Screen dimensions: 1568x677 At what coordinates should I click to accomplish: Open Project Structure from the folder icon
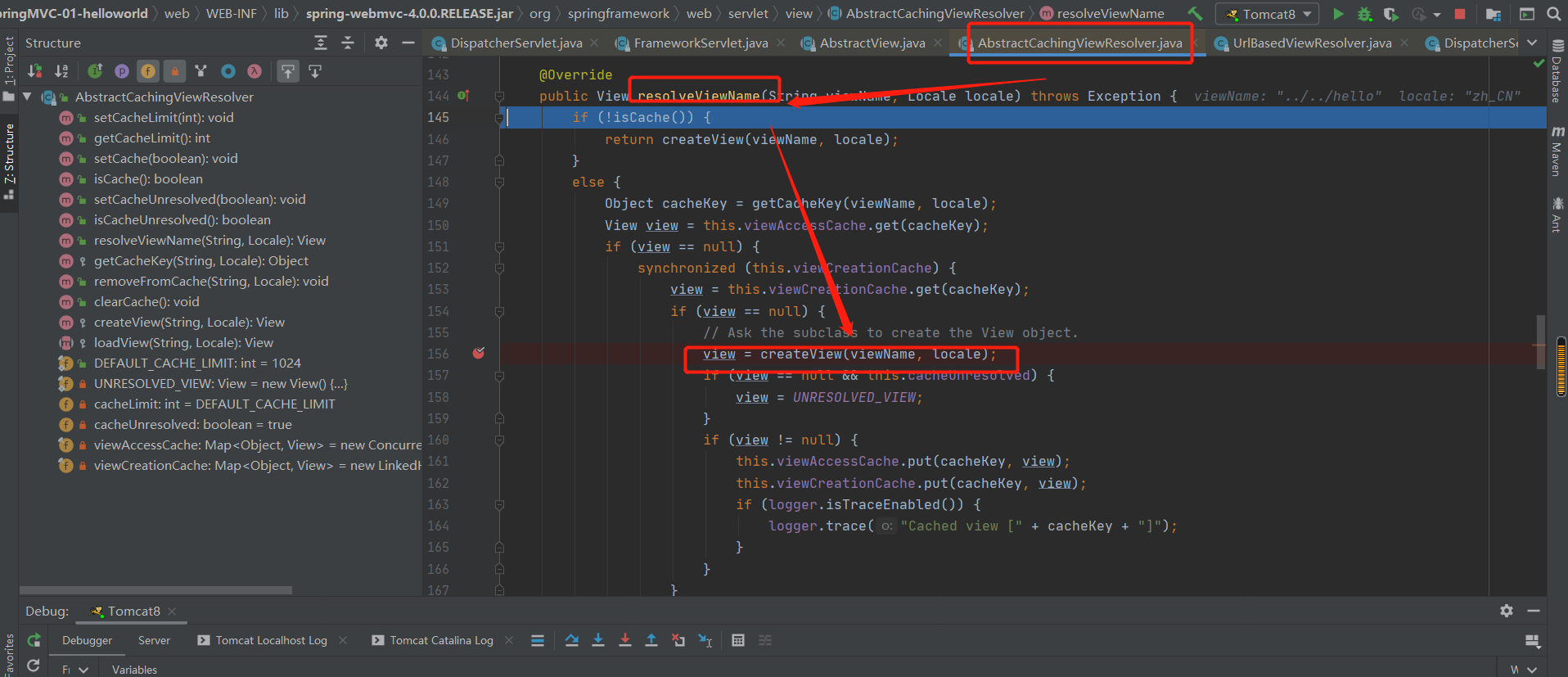point(1494,14)
